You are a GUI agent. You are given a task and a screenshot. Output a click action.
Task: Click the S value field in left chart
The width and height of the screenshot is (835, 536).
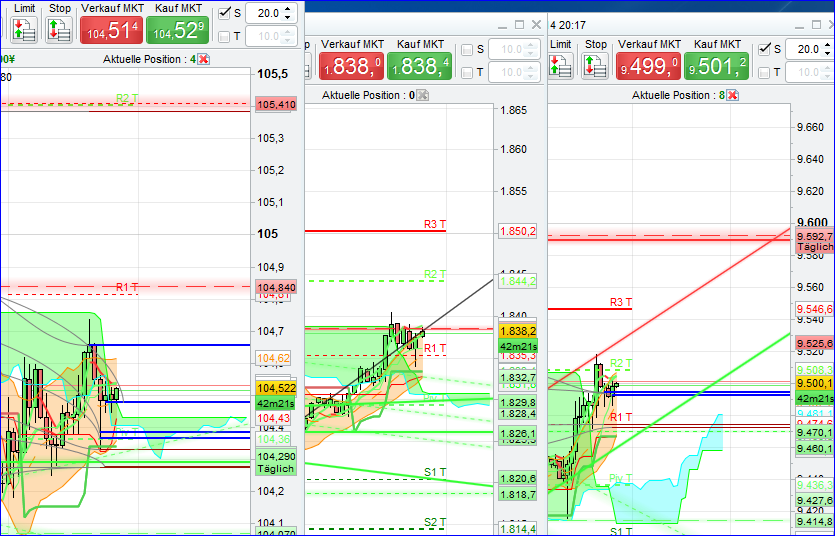pos(263,14)
